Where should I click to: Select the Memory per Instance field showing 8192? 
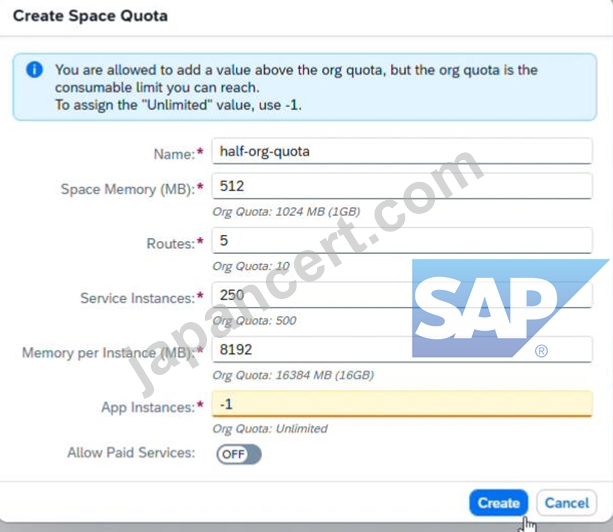point(402,349)
